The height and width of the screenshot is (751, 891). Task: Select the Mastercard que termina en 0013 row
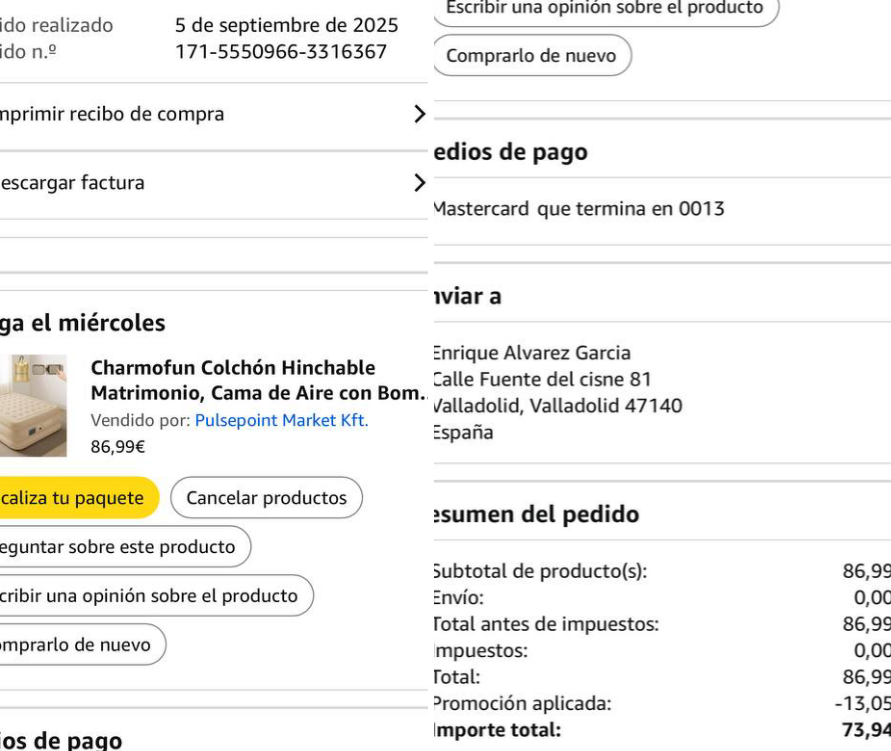(x=578, y=209)
